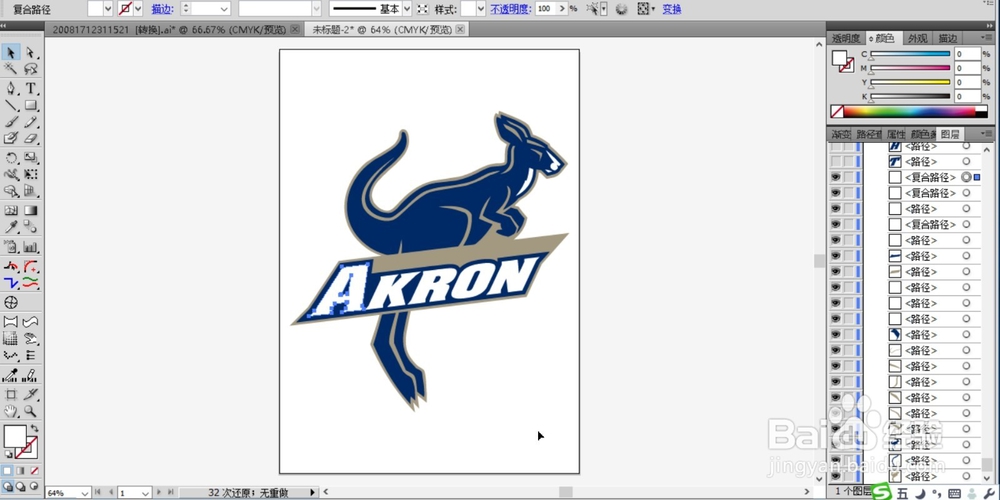This screenshot has height=500, width=1000.
Task: Select the Hand tool
Action: coord(11,411)
